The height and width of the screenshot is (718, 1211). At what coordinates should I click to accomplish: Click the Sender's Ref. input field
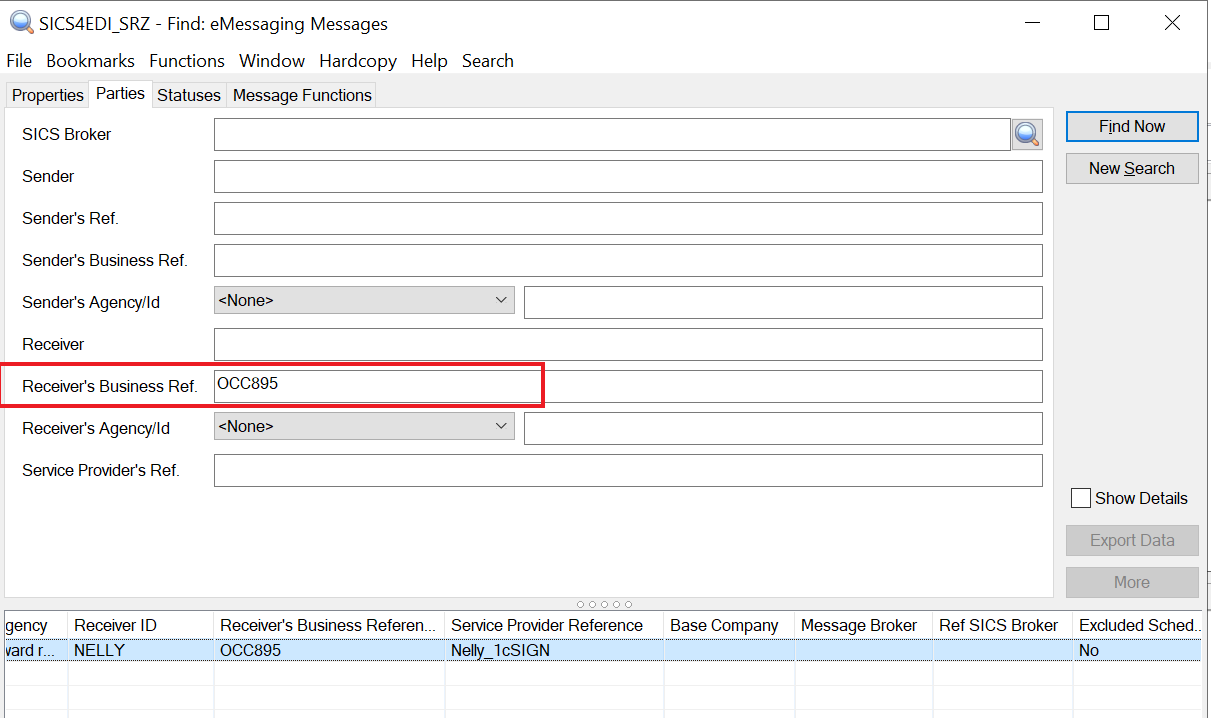point(628,218)
